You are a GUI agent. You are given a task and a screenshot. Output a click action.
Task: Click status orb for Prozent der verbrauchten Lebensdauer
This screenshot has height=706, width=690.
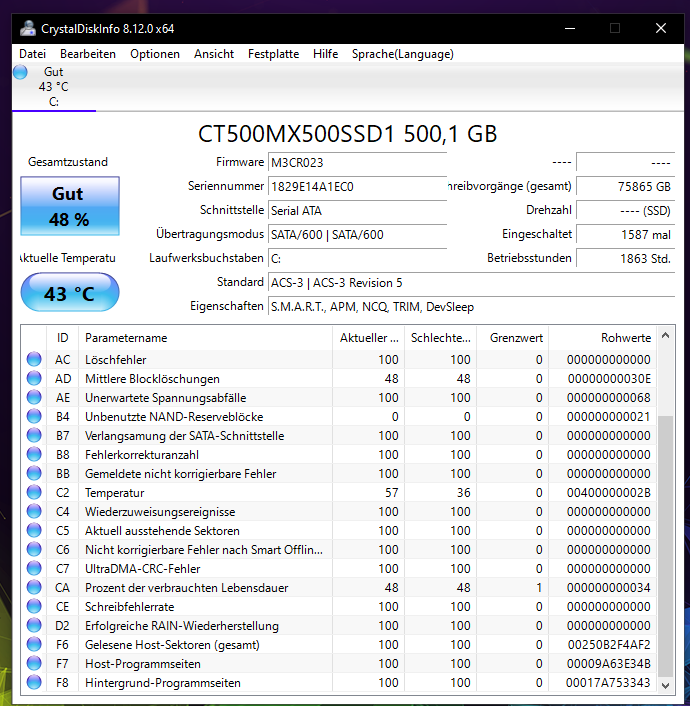[34, 587]
